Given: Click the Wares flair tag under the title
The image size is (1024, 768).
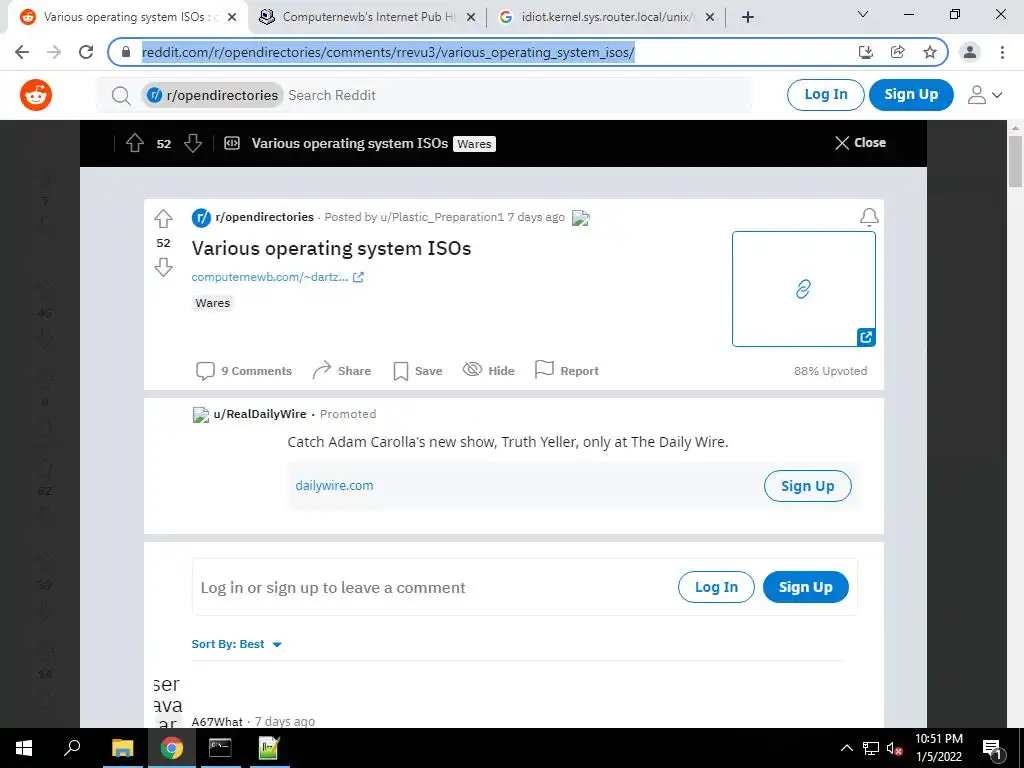Looking at the screenshot, I should pyautogui.click(x=213, y=303).
